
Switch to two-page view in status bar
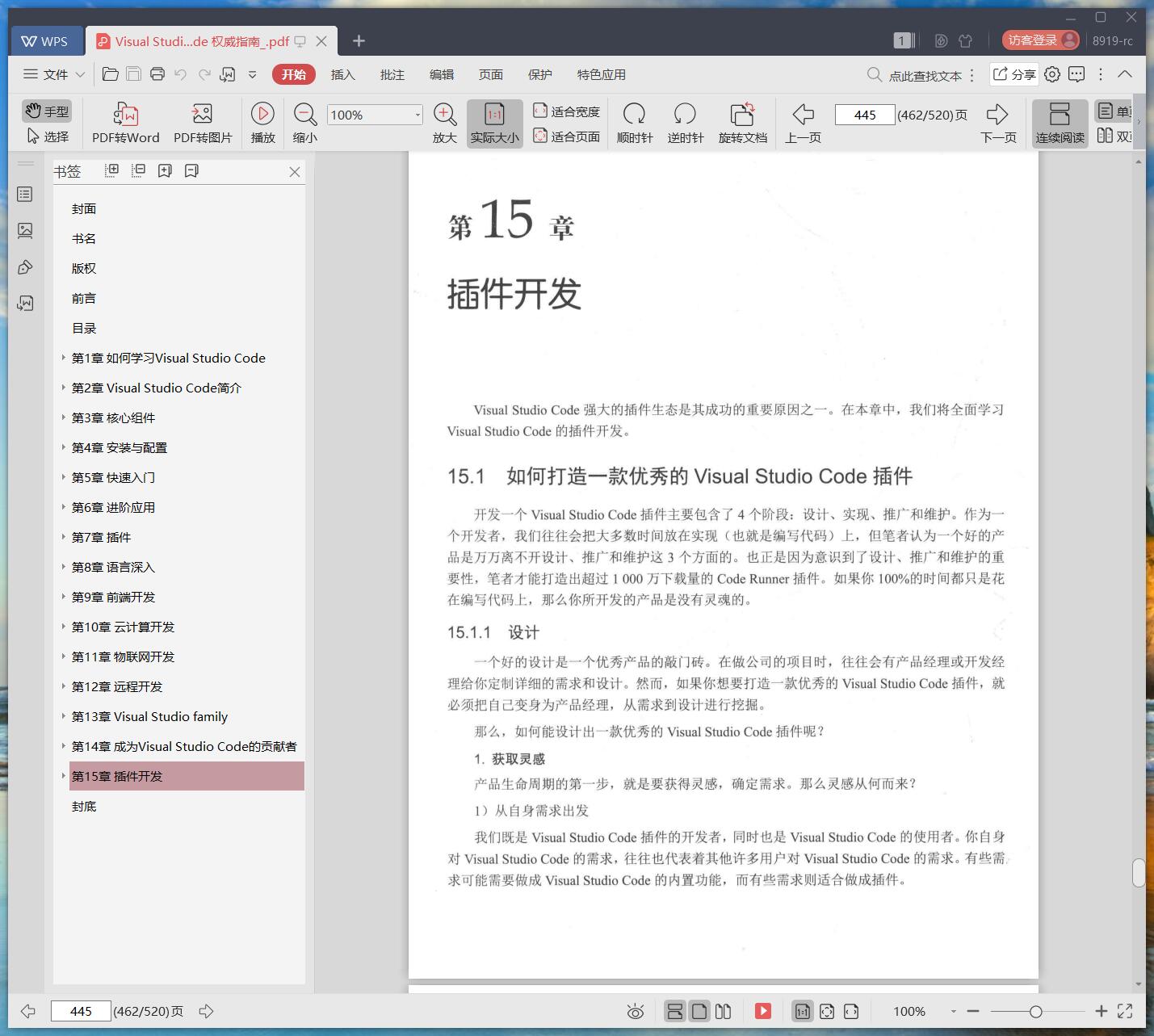pyautogui.click(x=724, y=1011)
